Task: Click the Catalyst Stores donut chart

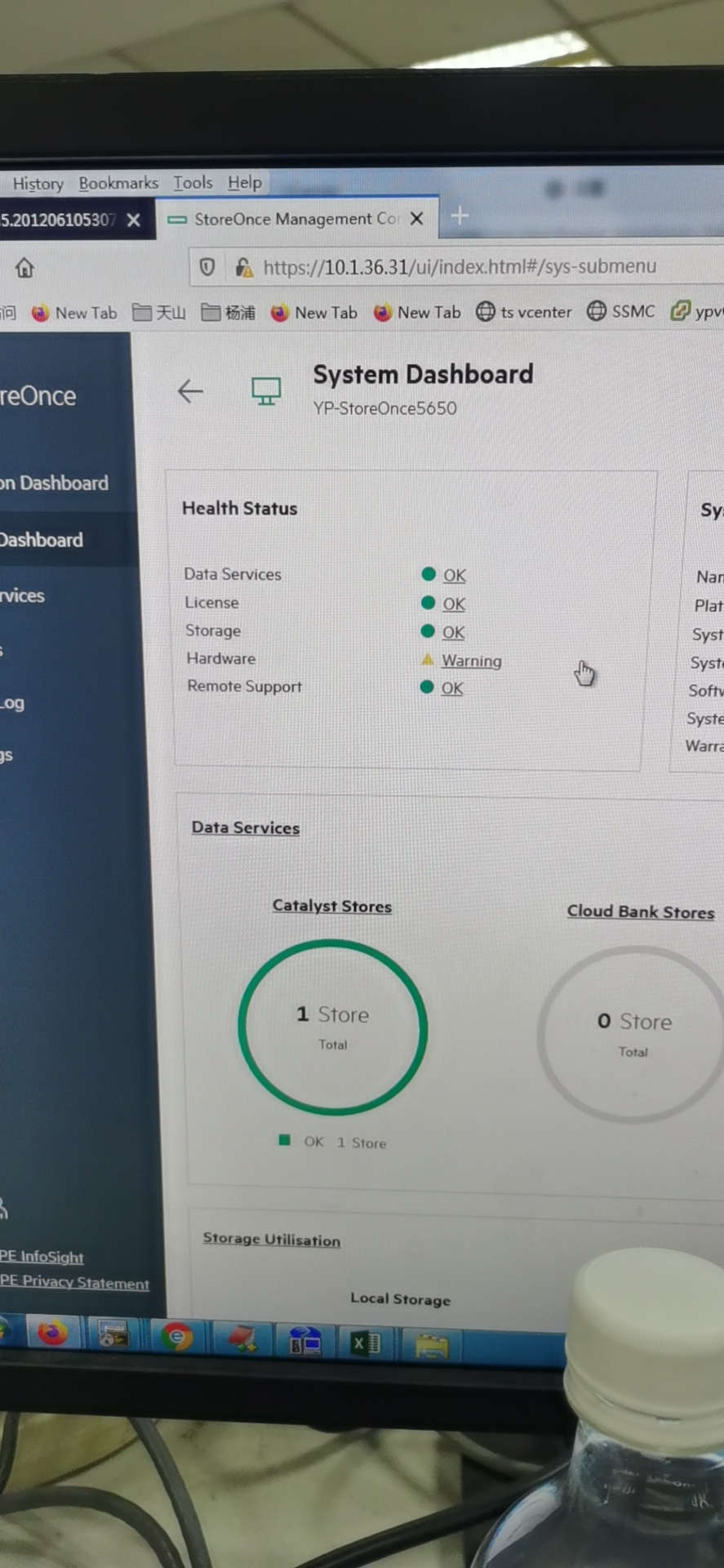Action: (332, 1027)
